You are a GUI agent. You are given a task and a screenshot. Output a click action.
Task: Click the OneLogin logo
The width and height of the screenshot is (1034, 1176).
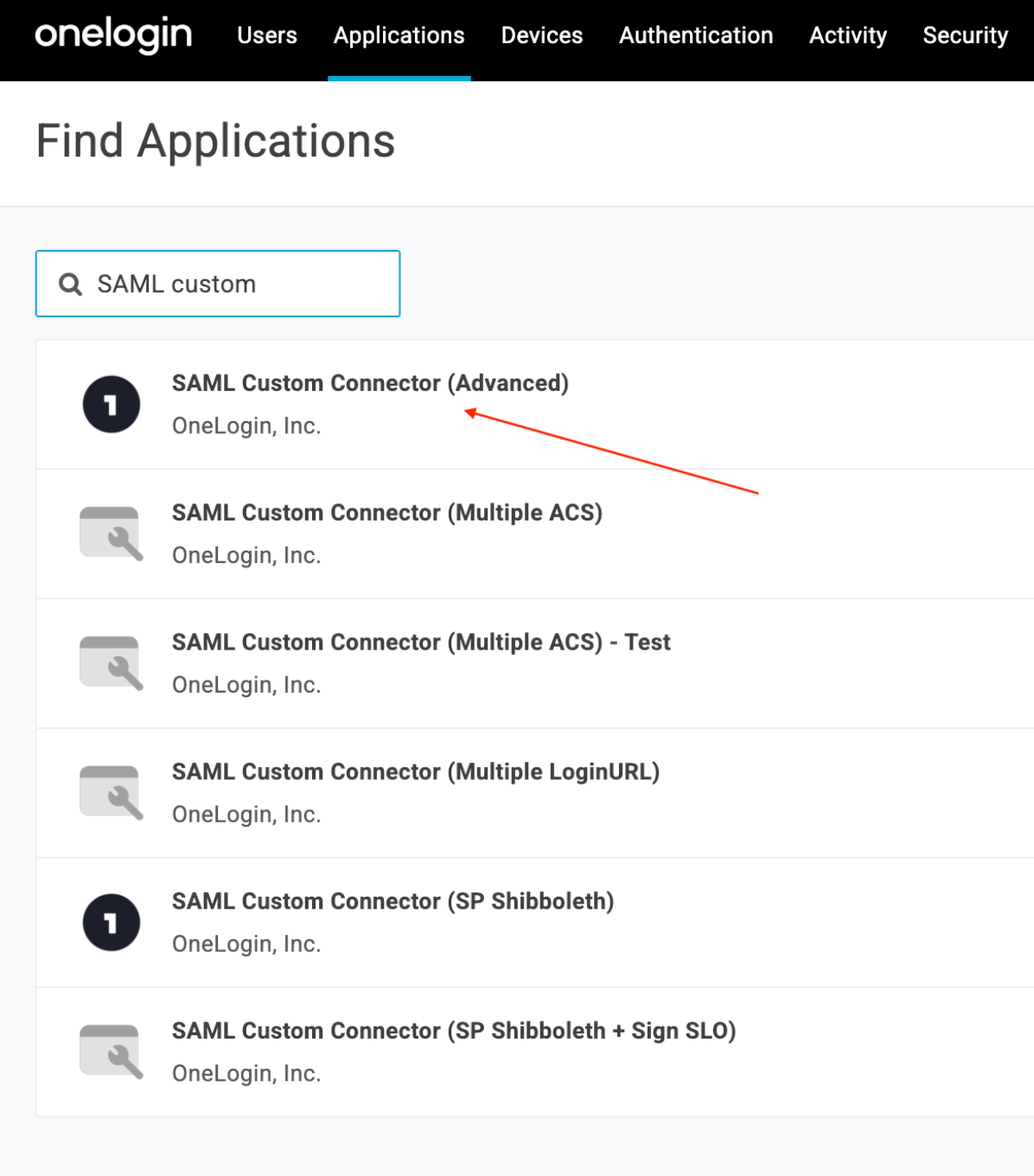(x=113, y=35)
